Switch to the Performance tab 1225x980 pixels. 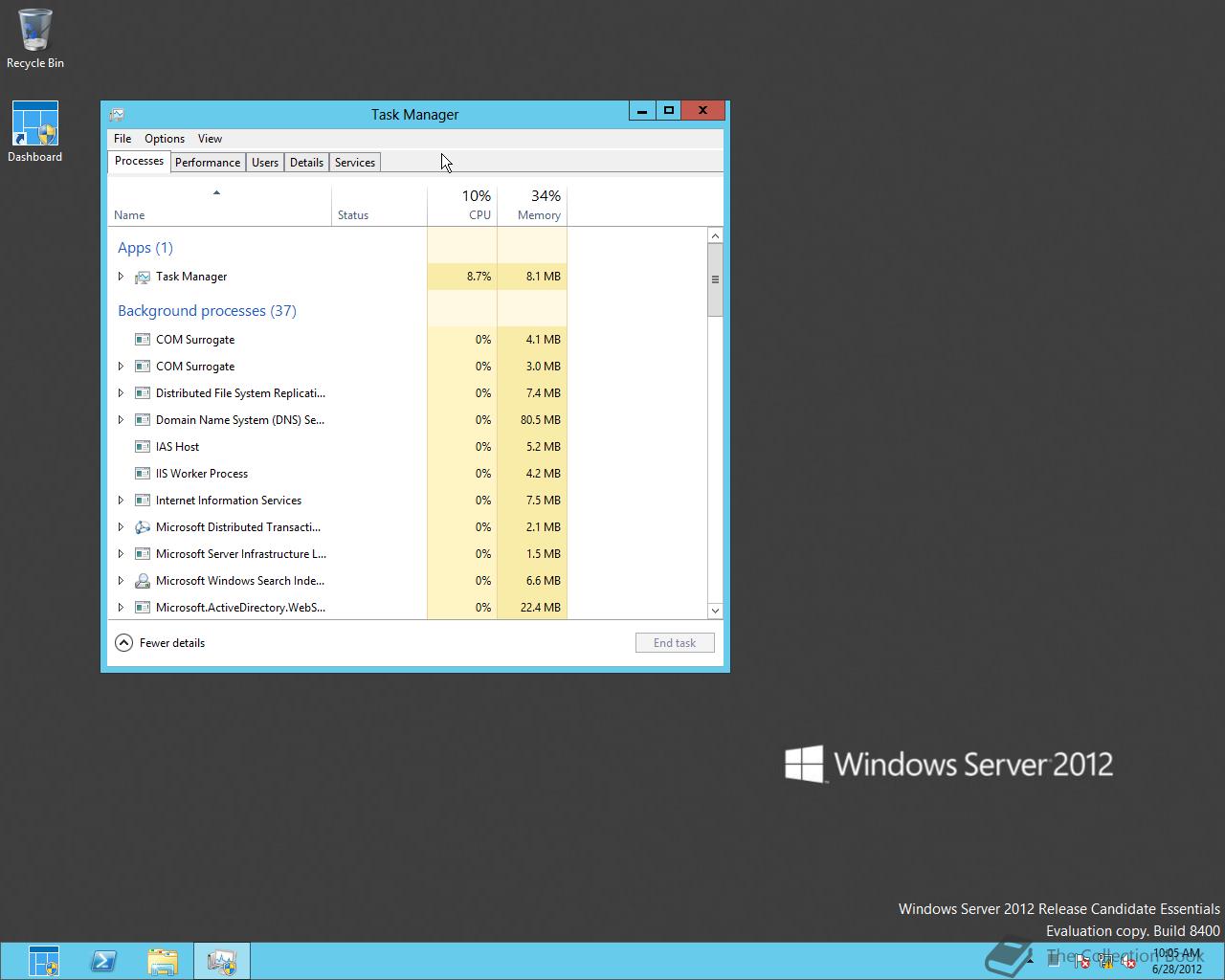[207, 163]
